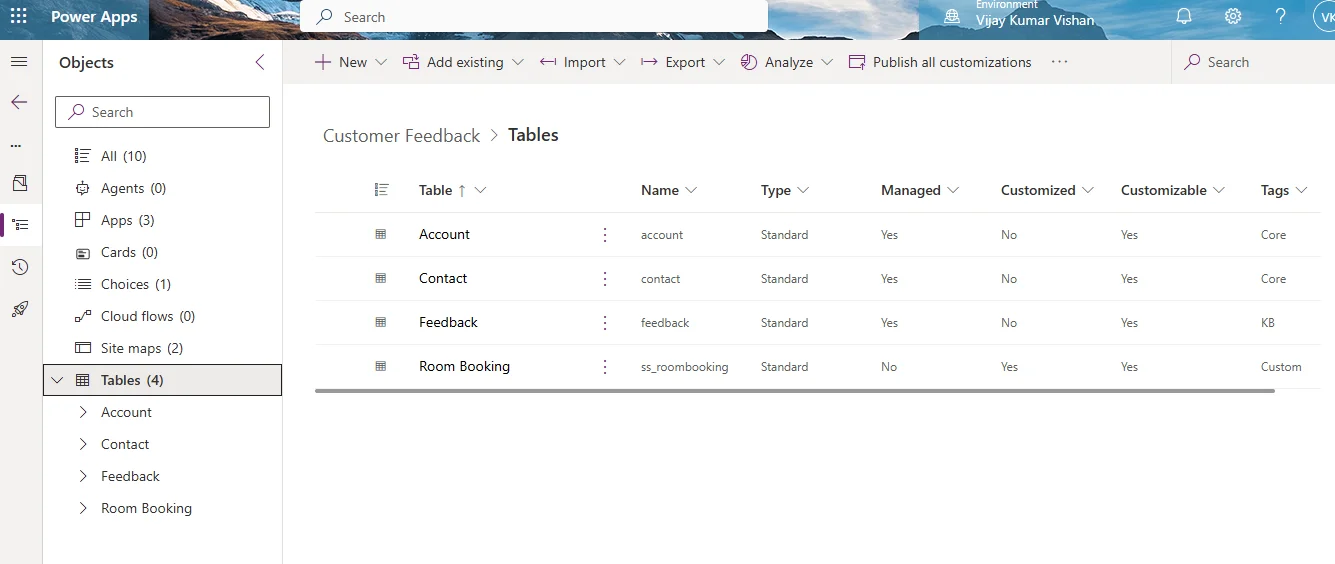Open the History icon in left rail
The height and width of the screenshot is (564, 1335).
coord(19,267)
